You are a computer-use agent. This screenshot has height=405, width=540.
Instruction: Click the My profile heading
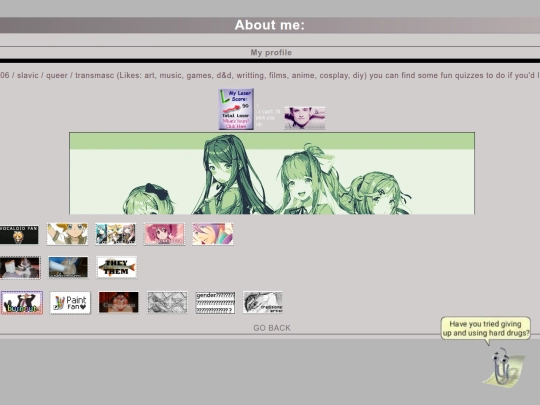pyautogui.click(x=271, y=53)
